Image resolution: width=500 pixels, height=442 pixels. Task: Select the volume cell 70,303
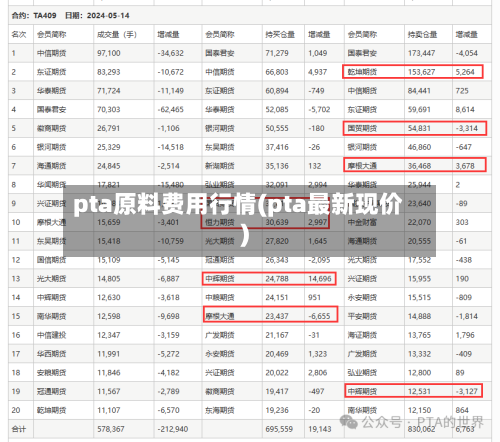[x=109, y=109]
